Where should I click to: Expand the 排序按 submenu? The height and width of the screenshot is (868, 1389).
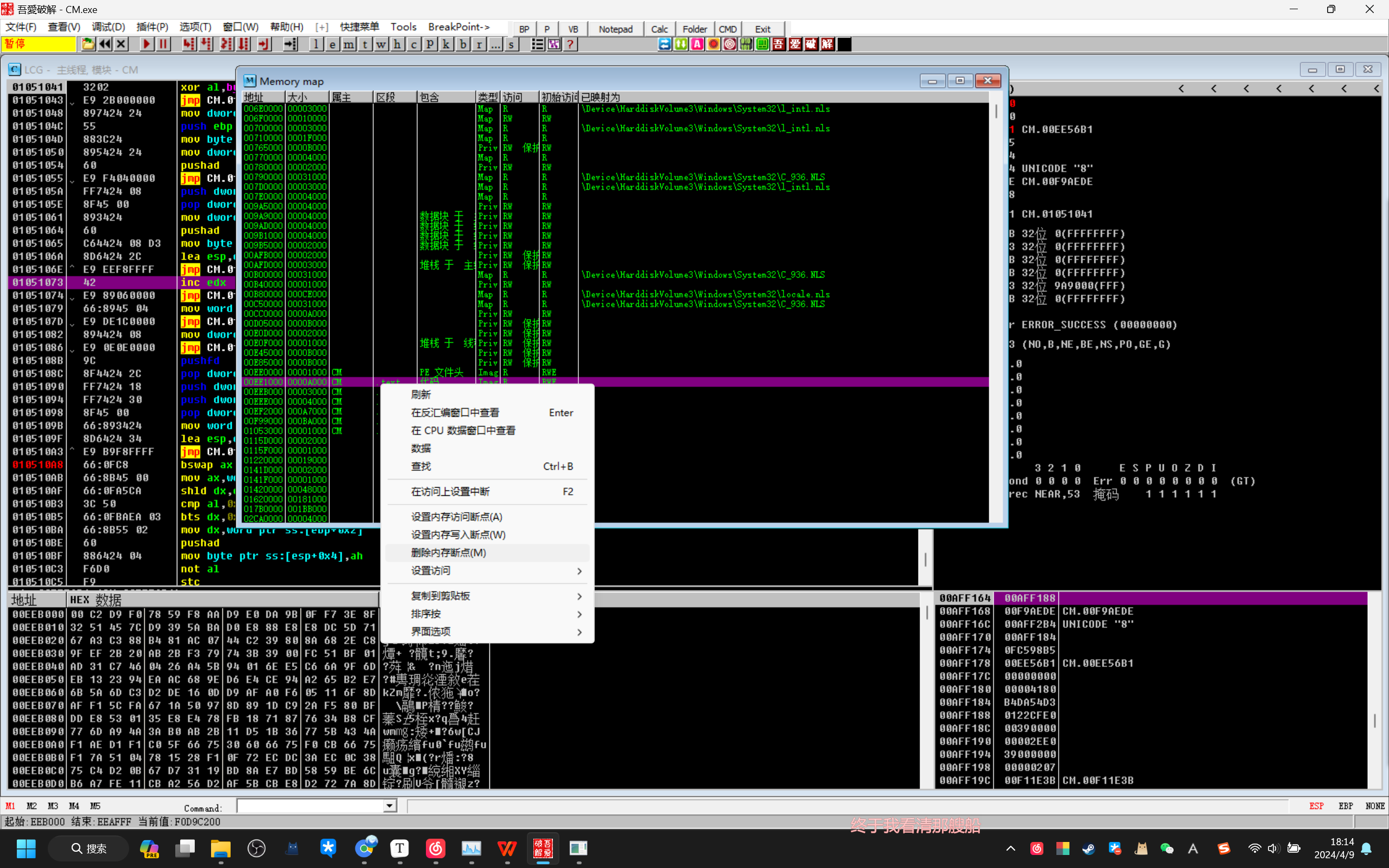487,614
